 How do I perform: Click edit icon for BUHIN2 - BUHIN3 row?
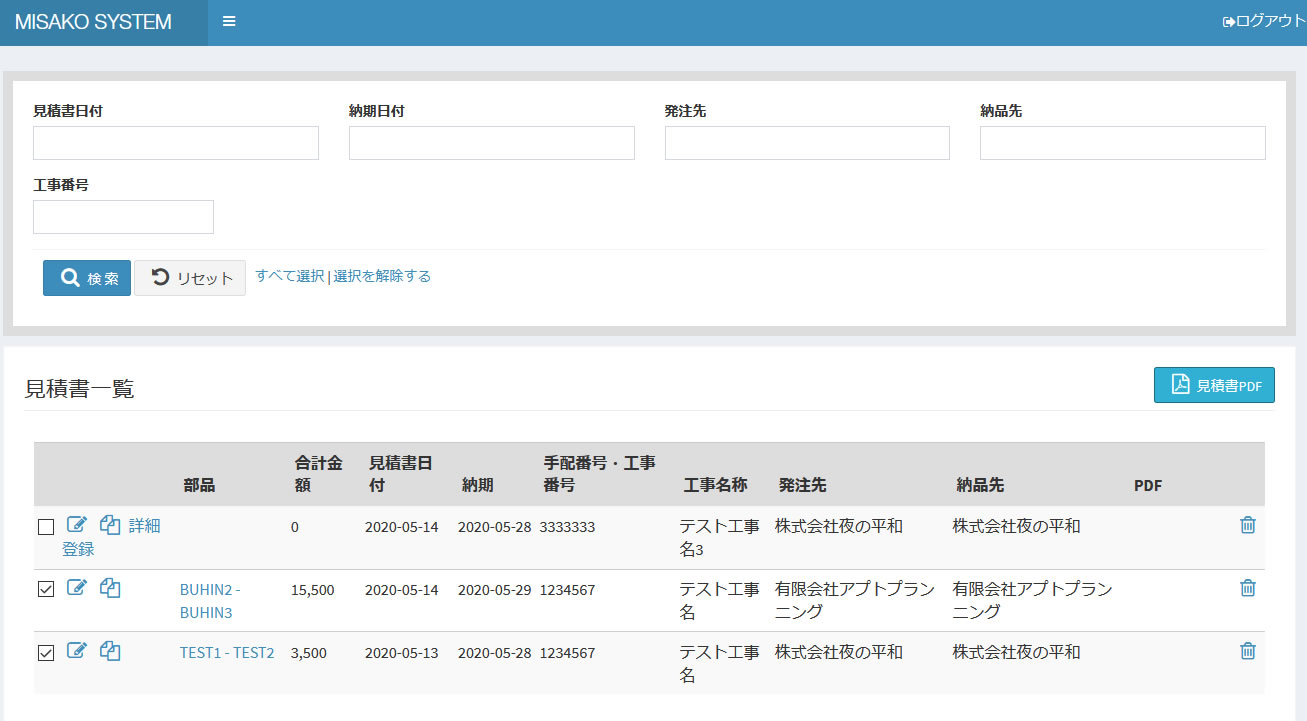[77, 588]
